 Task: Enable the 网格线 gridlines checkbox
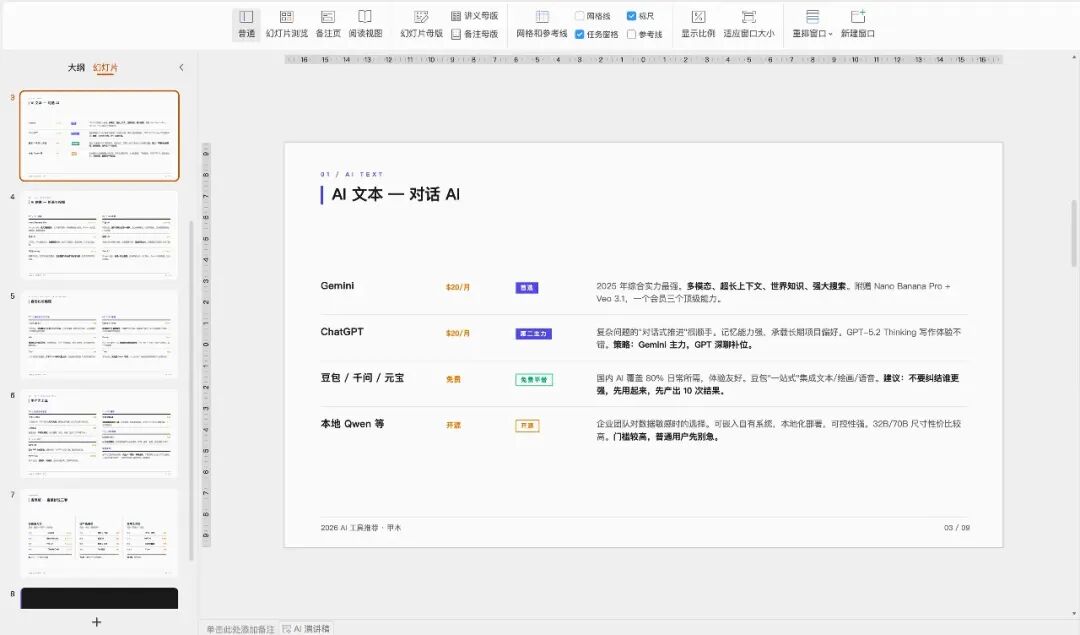click(x=579, y=16)
